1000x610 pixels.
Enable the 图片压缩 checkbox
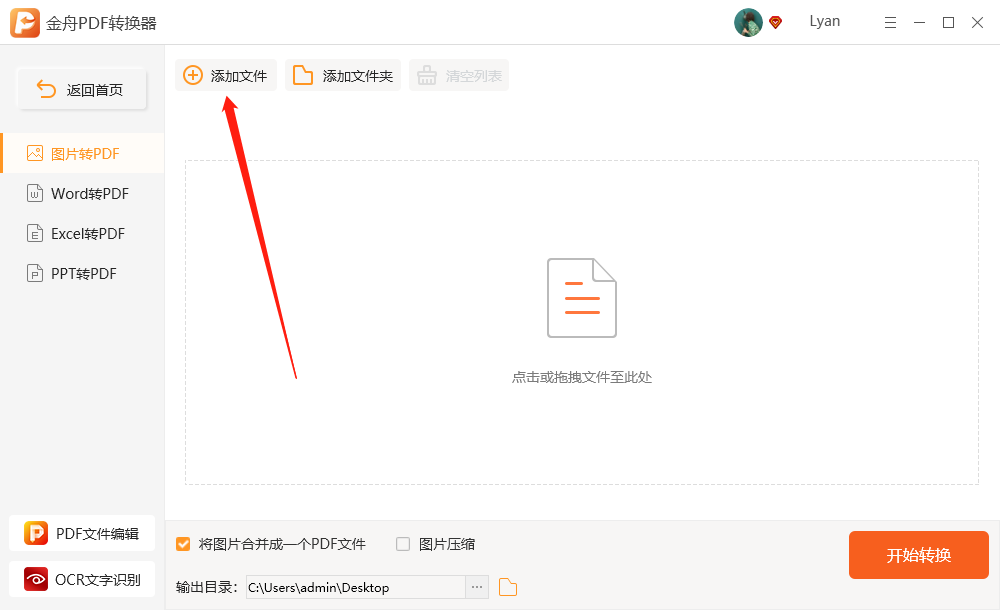click(x=403, y=544)
